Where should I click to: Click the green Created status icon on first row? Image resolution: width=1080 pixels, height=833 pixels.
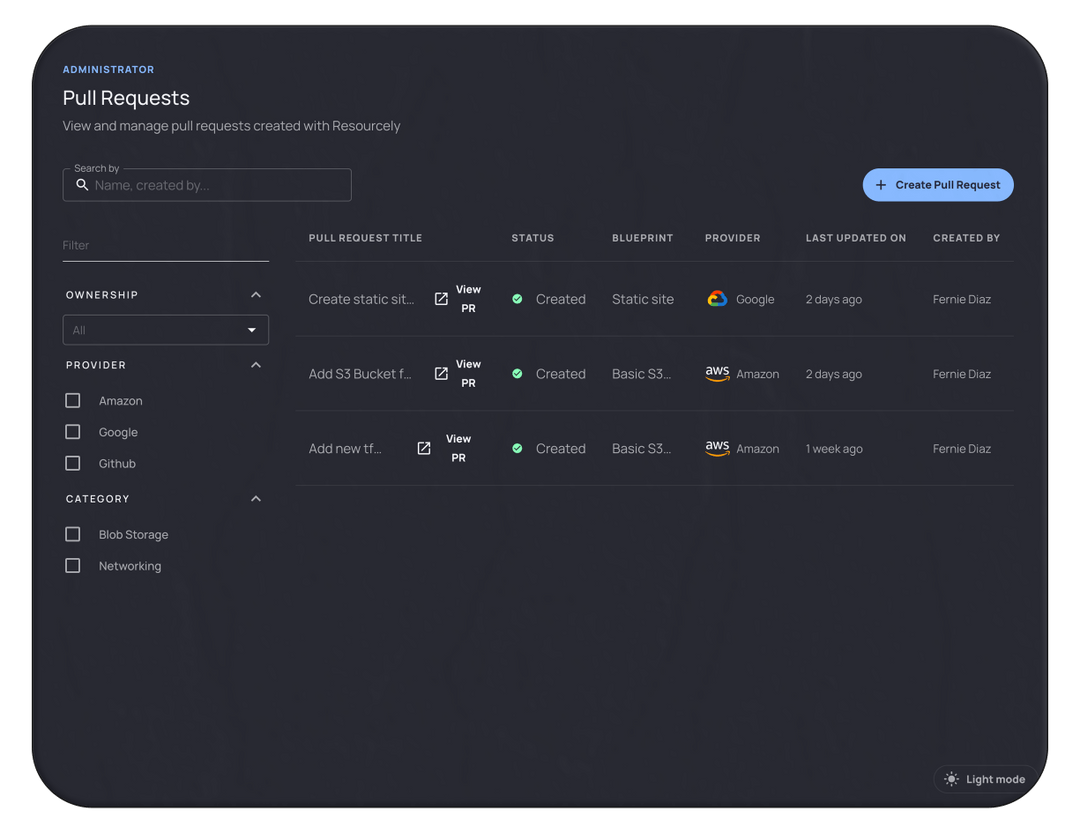pyautogui.click(x=517, y=298)
